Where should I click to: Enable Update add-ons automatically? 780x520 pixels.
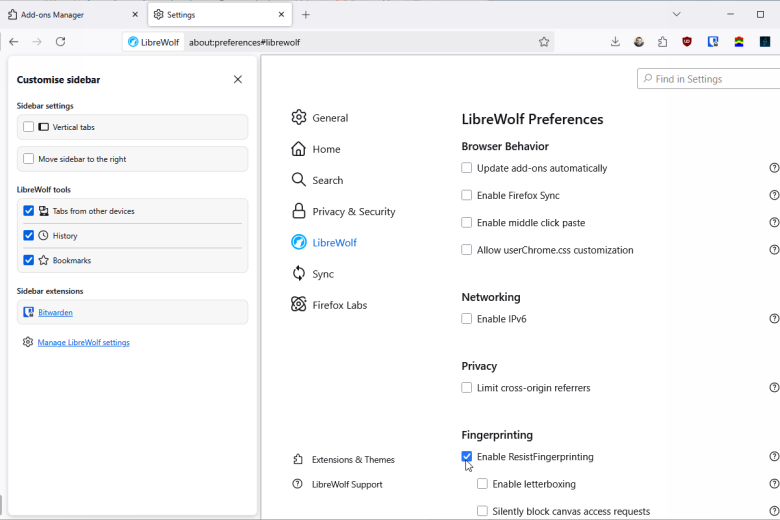[x=467, y=168]
